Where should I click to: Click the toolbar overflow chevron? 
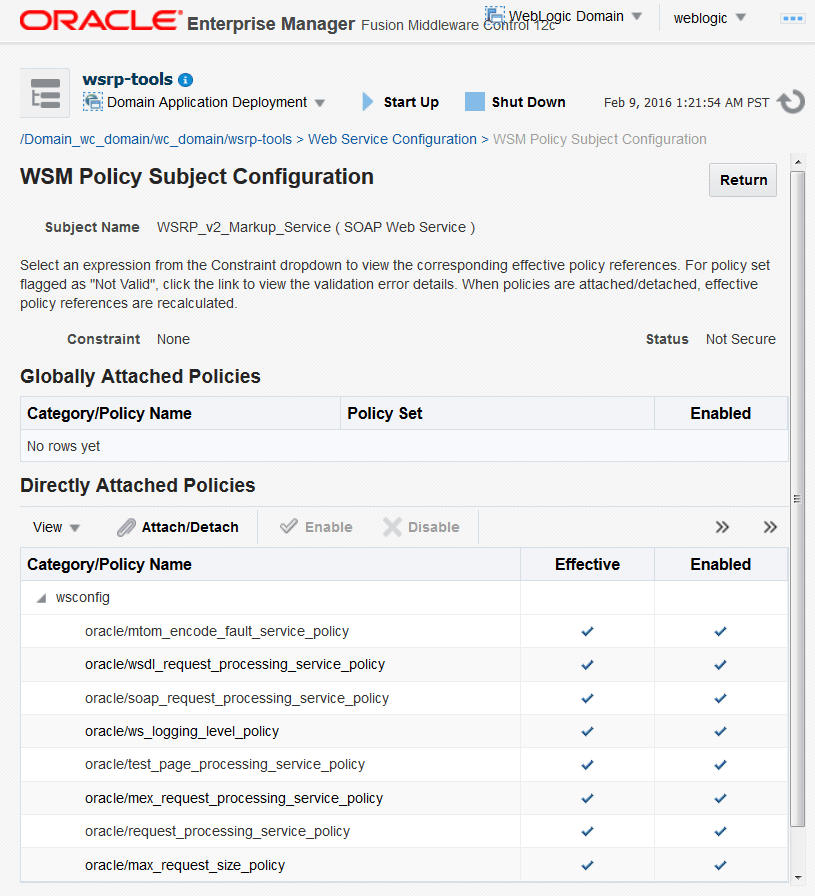coord(722,527)
